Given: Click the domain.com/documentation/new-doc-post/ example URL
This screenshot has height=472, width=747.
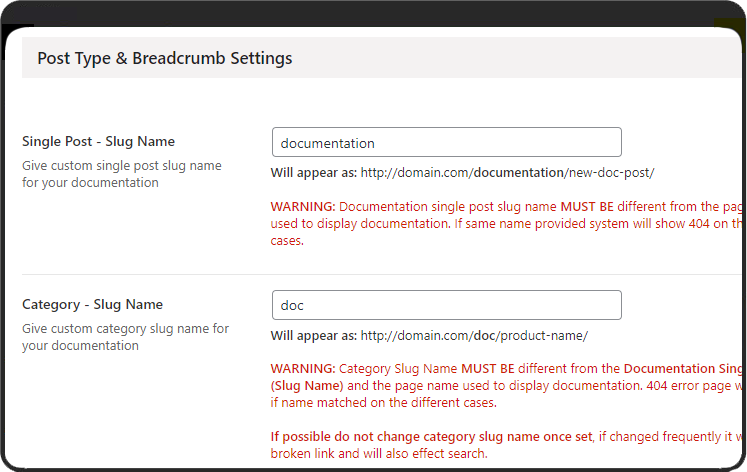Looking at the screenshot, I should (x=507, y=173).
